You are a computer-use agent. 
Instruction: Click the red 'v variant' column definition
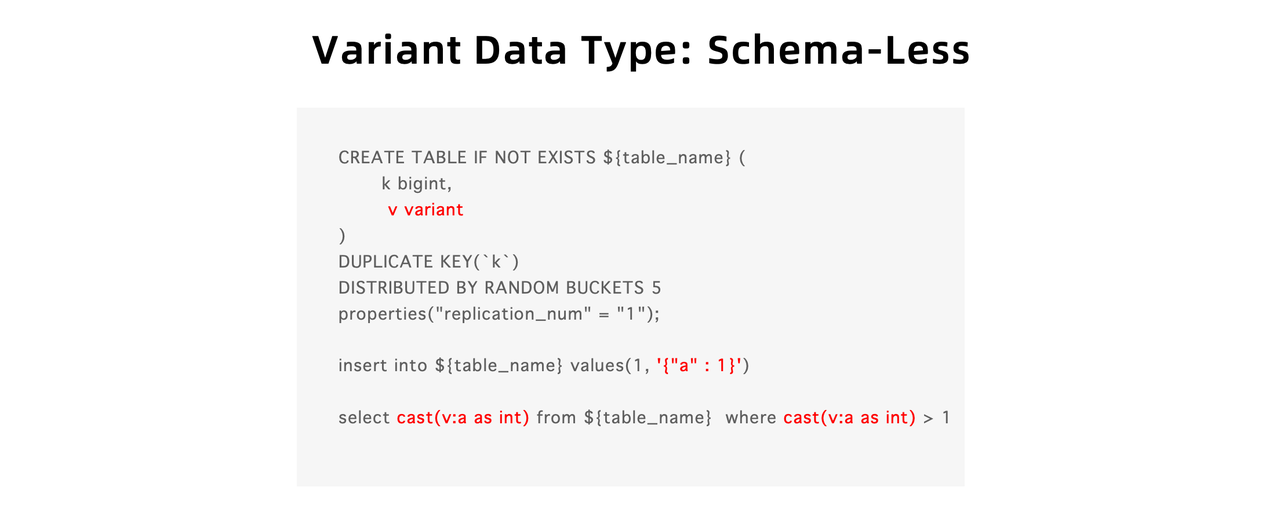click(426, 210)
